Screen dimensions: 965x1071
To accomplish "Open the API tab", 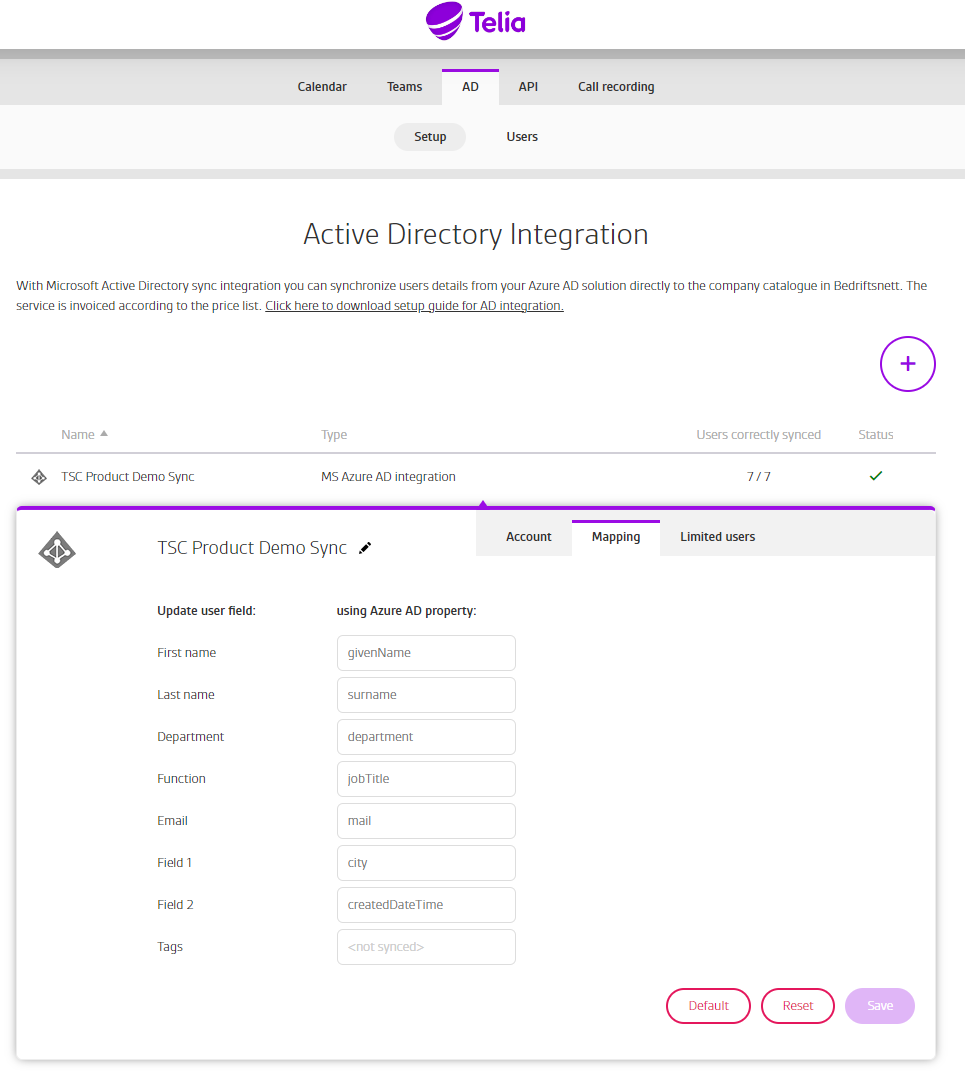I will pos(528,87).
